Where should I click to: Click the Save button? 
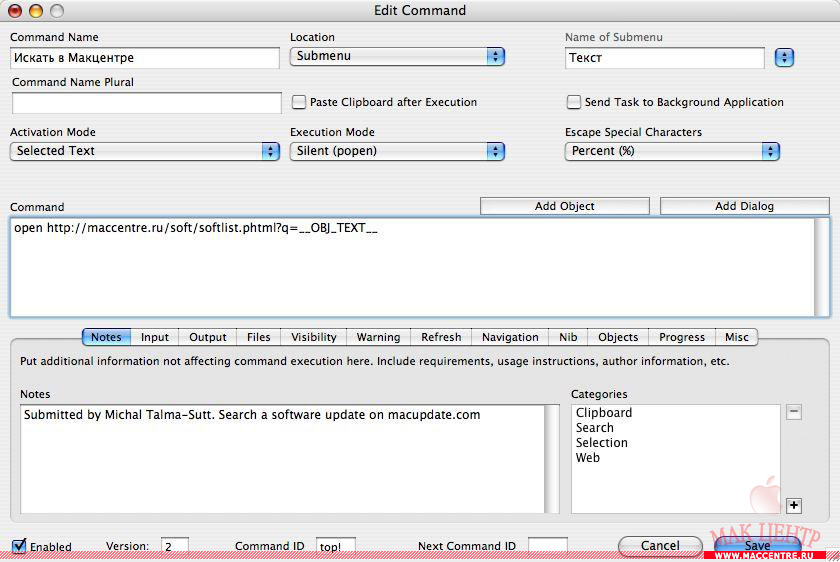758,545
